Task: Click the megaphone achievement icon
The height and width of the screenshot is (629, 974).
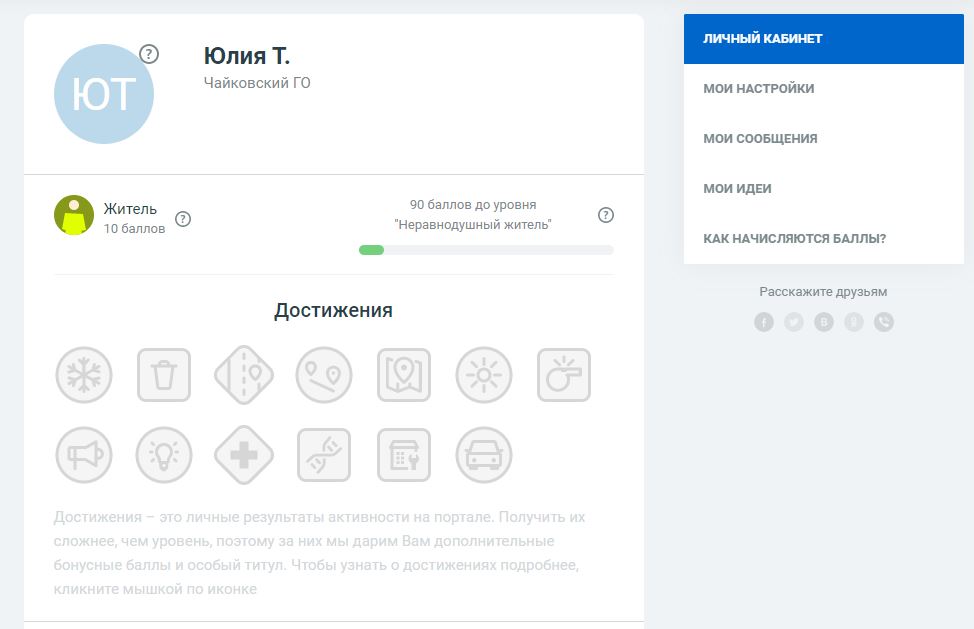Action: (x=84, y=455)
